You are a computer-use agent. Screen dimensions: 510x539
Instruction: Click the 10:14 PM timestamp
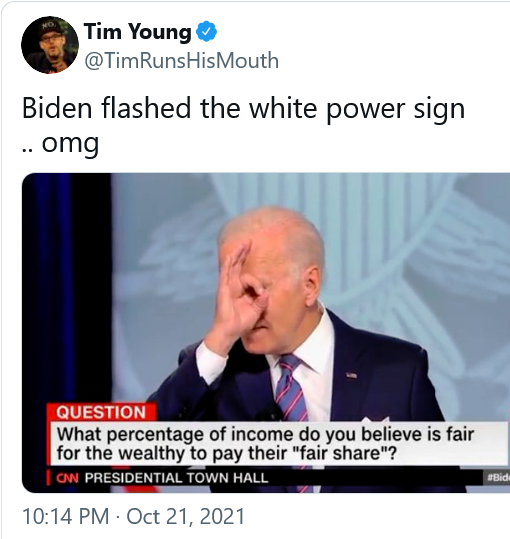click(x=66, y=517)
